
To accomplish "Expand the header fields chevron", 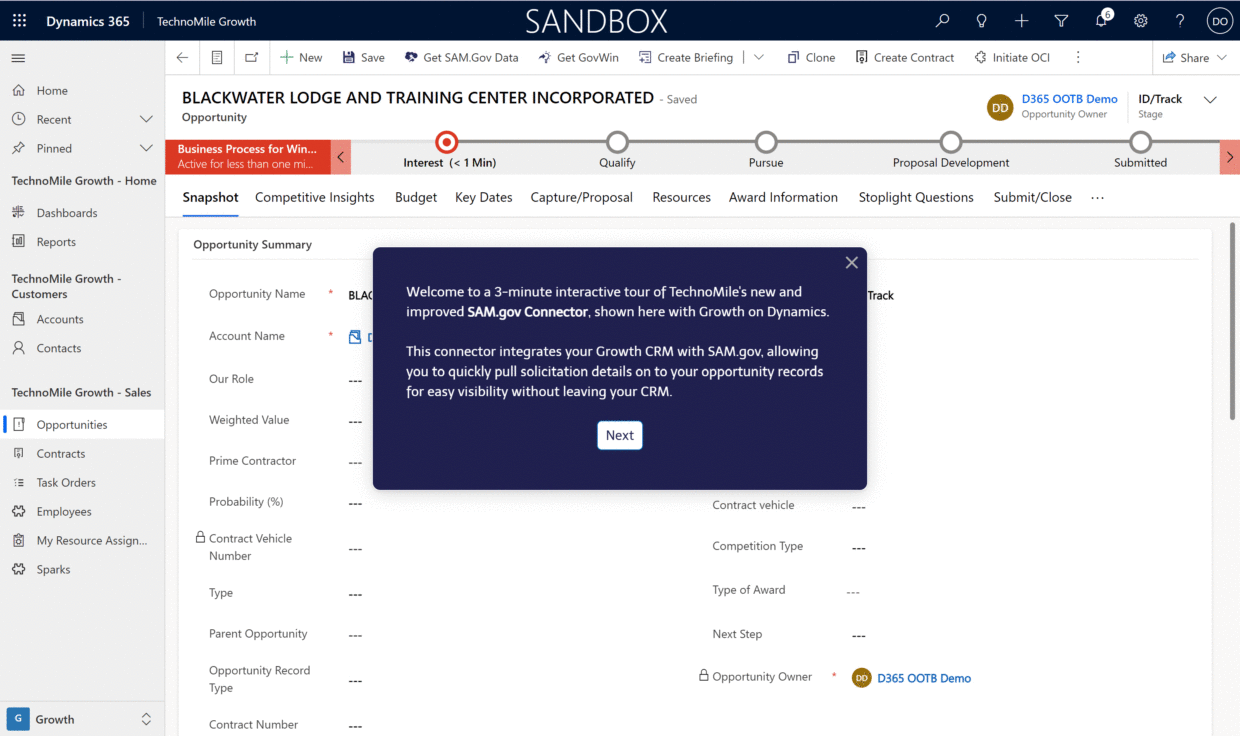I will click(1210, 100).
